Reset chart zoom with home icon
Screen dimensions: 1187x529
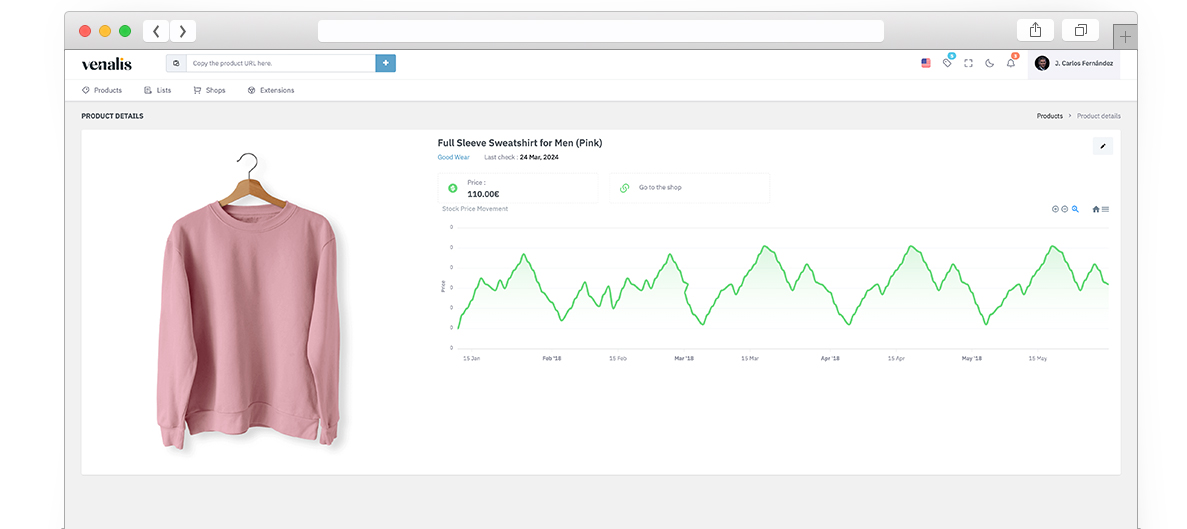(1096, 209)
